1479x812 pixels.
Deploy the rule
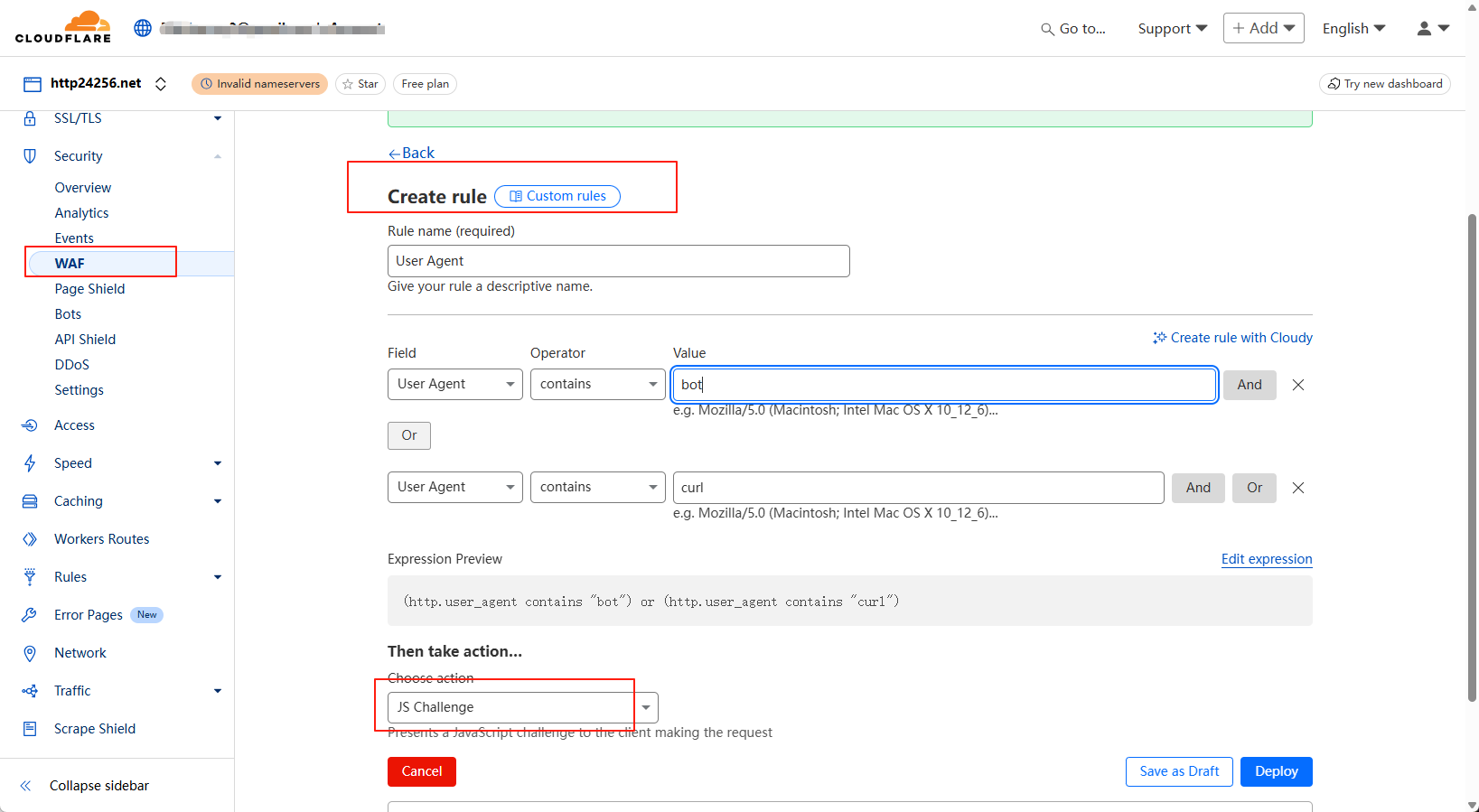point(1277,771)
